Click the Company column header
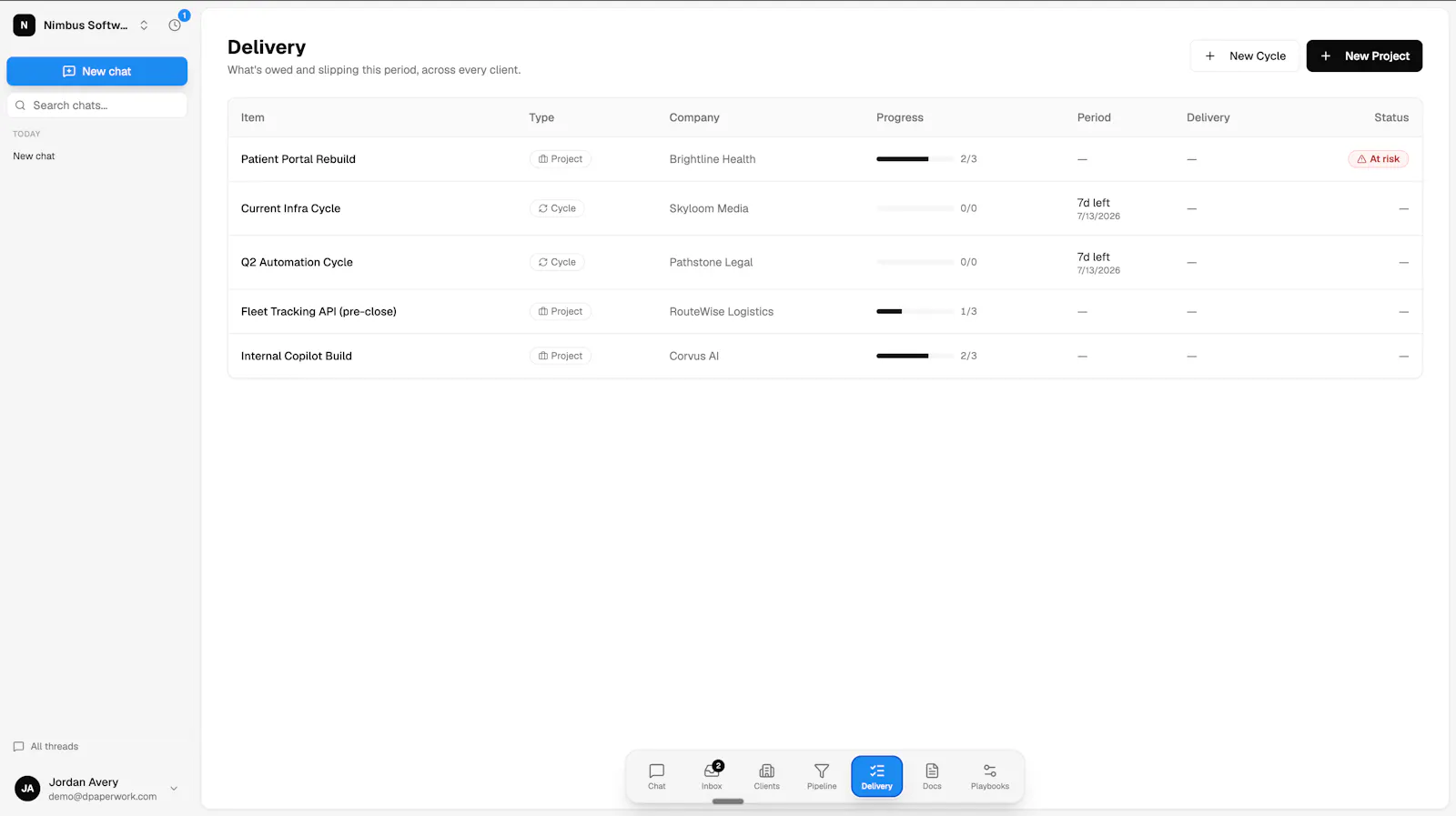Viewport: 1456px width, 816px height. [x=694, y=117]
